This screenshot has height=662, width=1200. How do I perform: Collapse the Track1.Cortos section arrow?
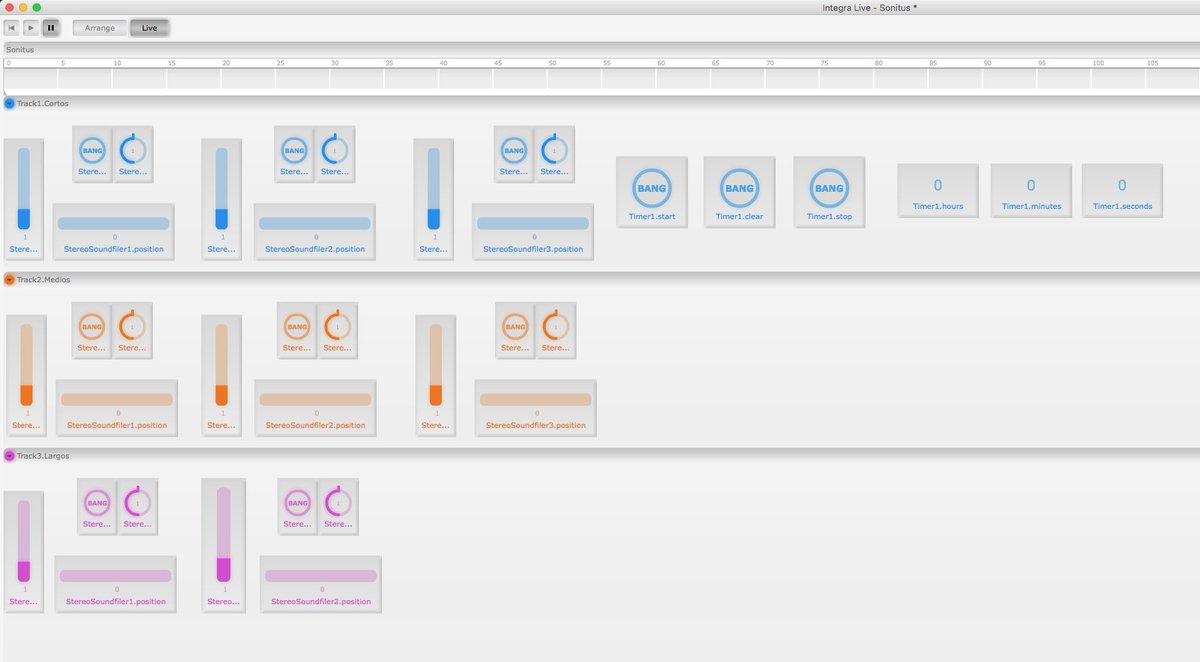coord(9,103)
